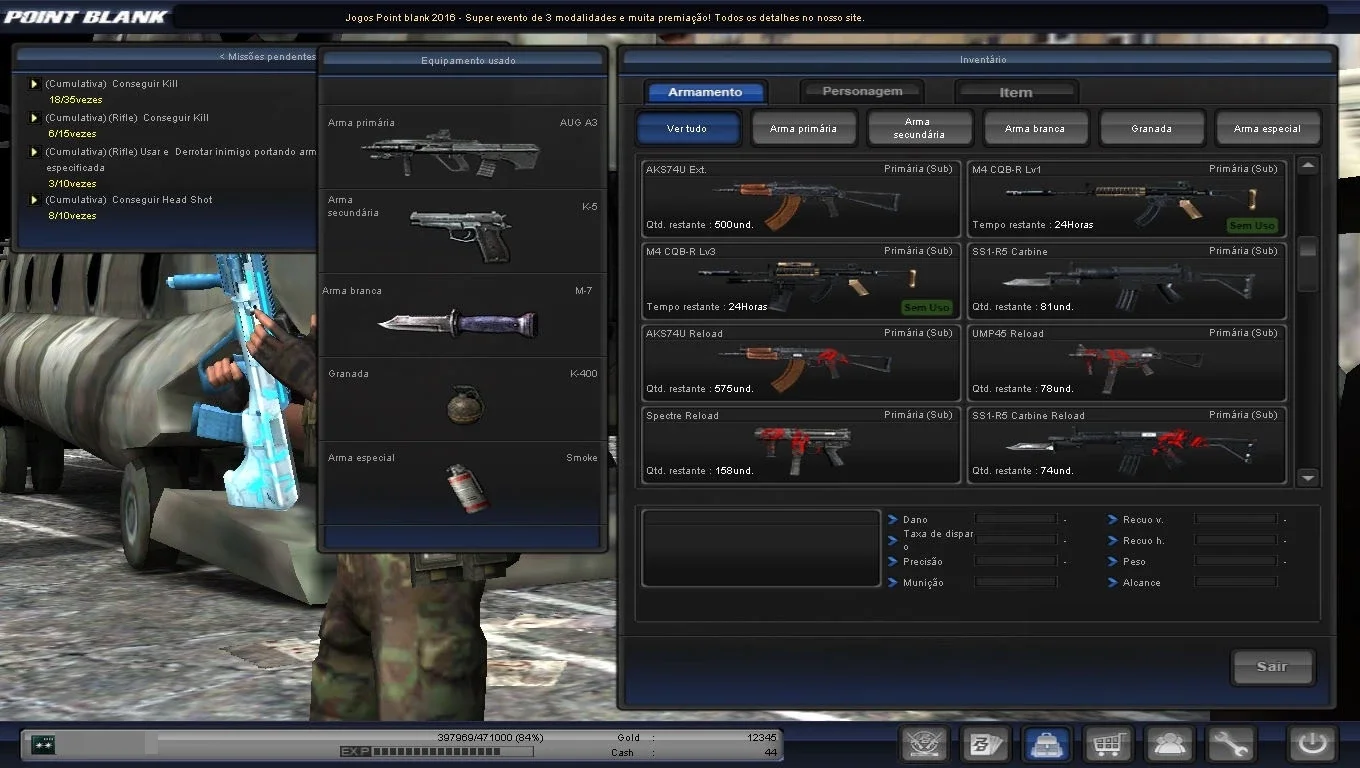
Task: Click the power exit icon
Action: [x=1312, y=744]
